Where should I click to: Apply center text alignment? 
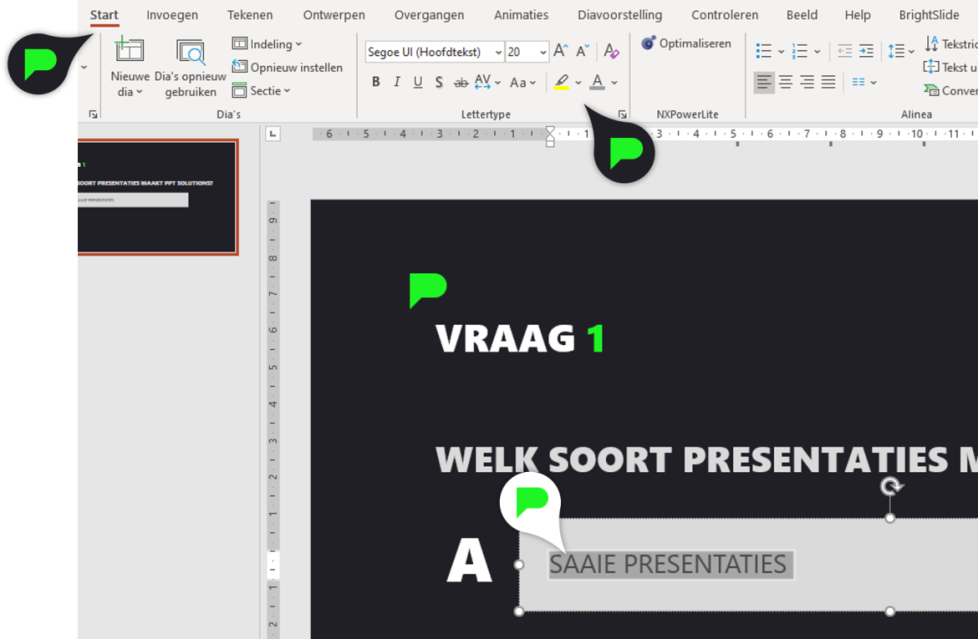coord(786,82)
